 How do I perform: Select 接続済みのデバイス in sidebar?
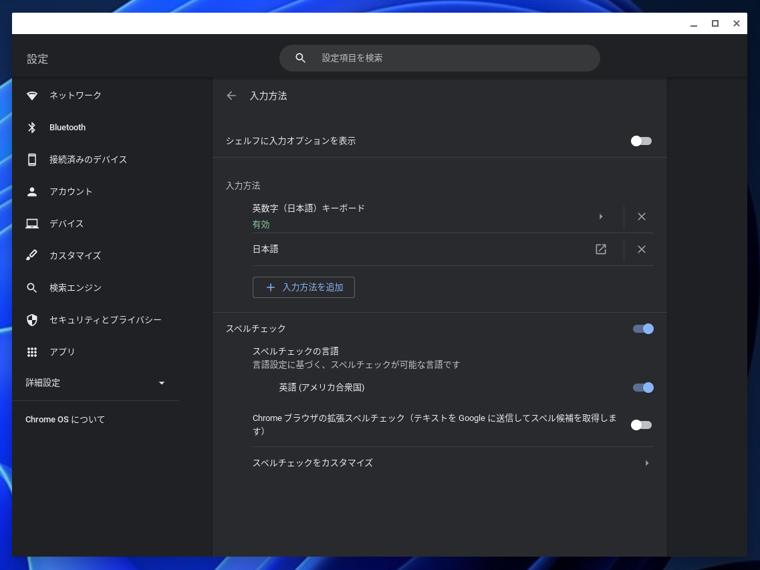point(88,159)
